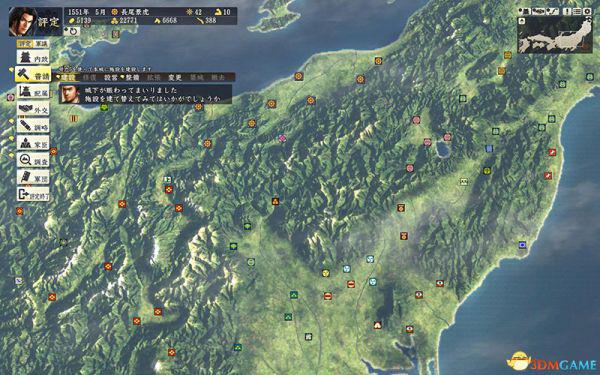Click the exclamation alert icon above minimap
This screenshot has height=375, width=600.
tap(567, 12)
